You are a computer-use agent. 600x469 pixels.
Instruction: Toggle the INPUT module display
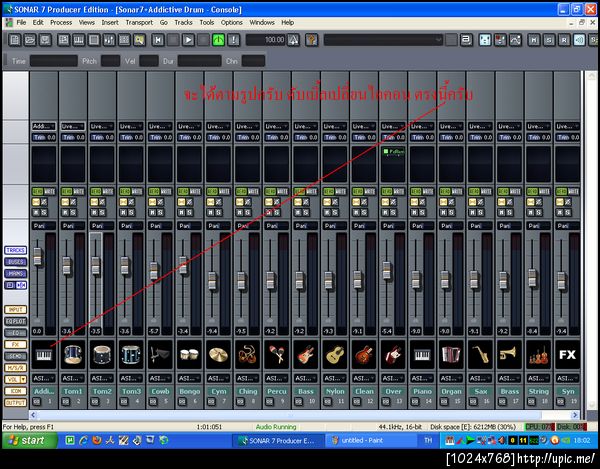[15, 309]
